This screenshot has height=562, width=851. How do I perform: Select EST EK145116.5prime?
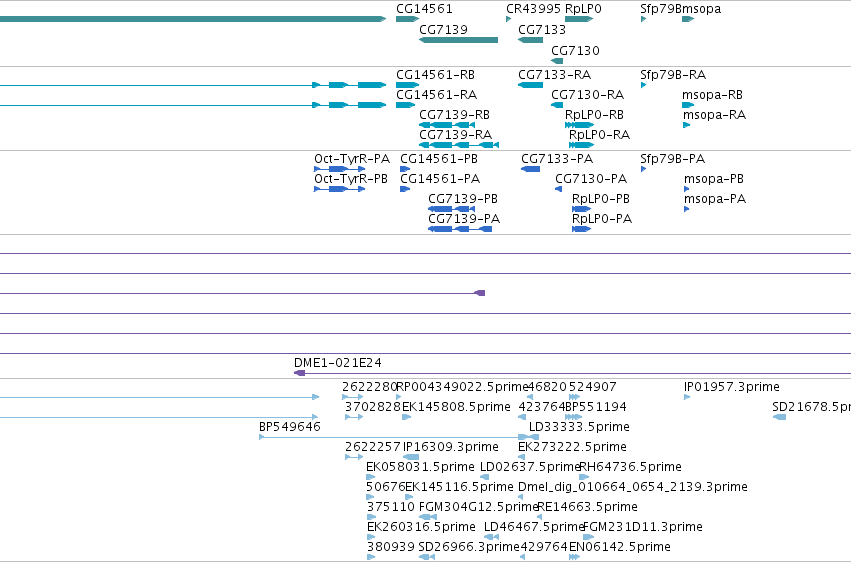pos(459,488)
